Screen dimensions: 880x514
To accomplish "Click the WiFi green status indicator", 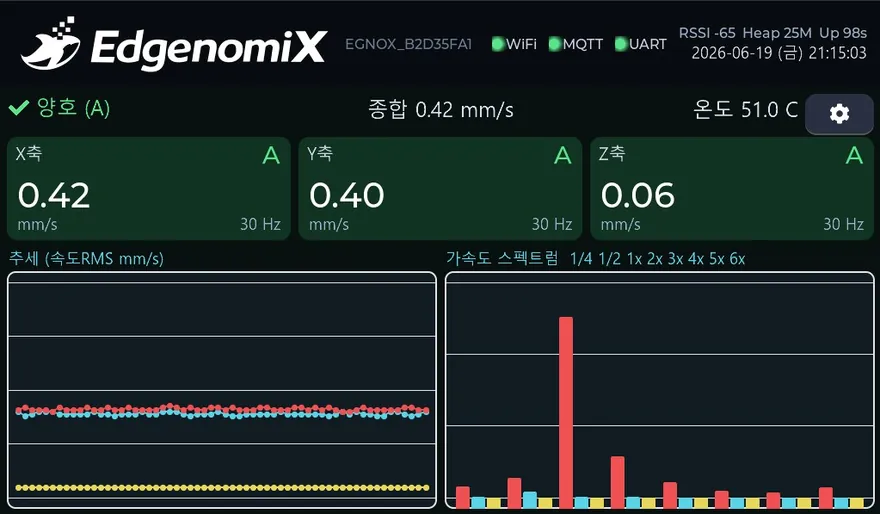I will tap(497, 44).
